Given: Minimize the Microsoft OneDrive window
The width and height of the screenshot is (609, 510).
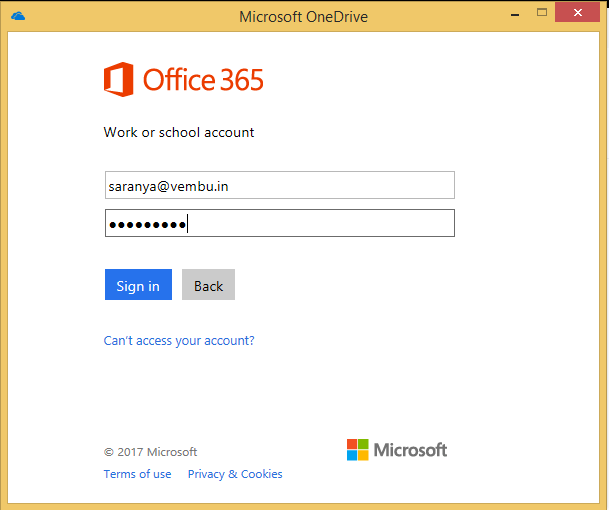Looking at the screenshot, I should (515, 15).
